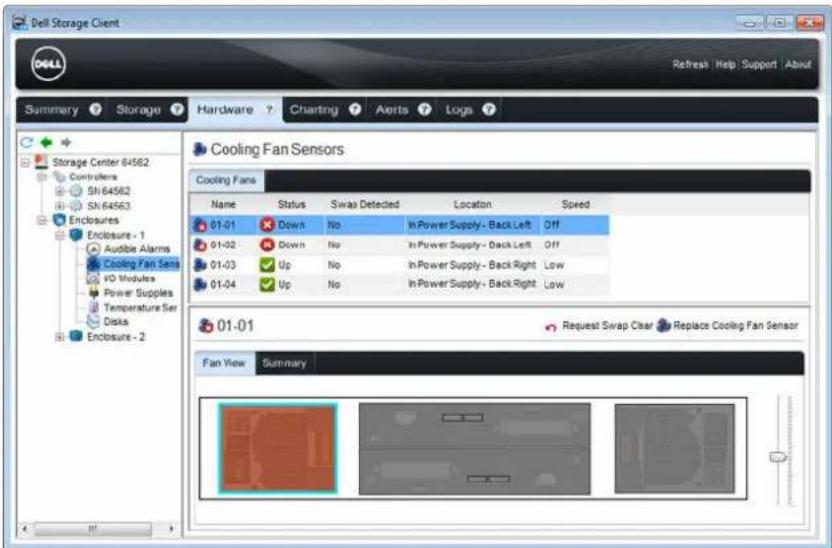Click the Refresh link in header
Screen dimensions: 832x548
click(690, 64)
